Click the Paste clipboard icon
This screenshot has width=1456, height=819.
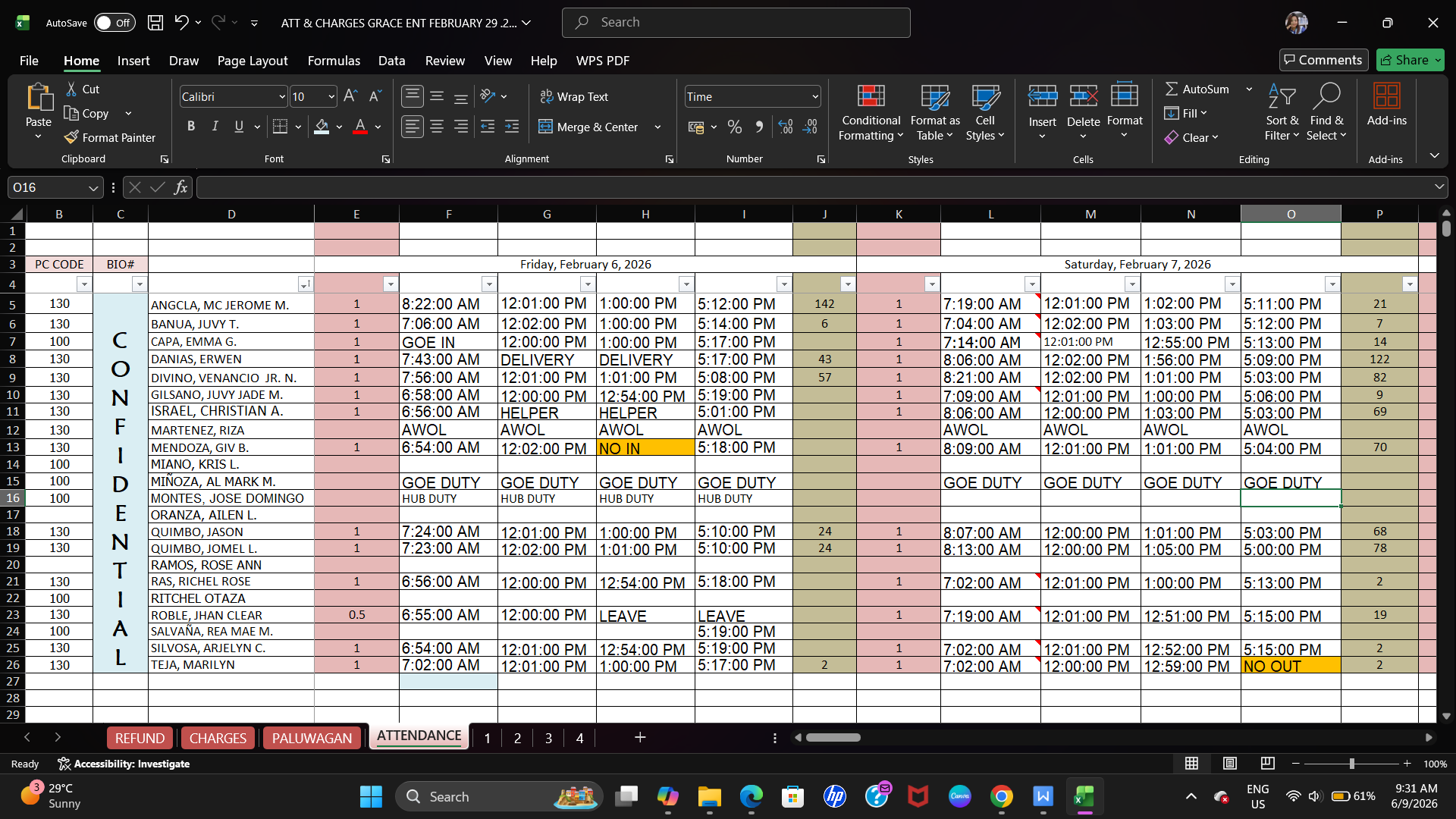pyautogui.click(x=39, y=98)
